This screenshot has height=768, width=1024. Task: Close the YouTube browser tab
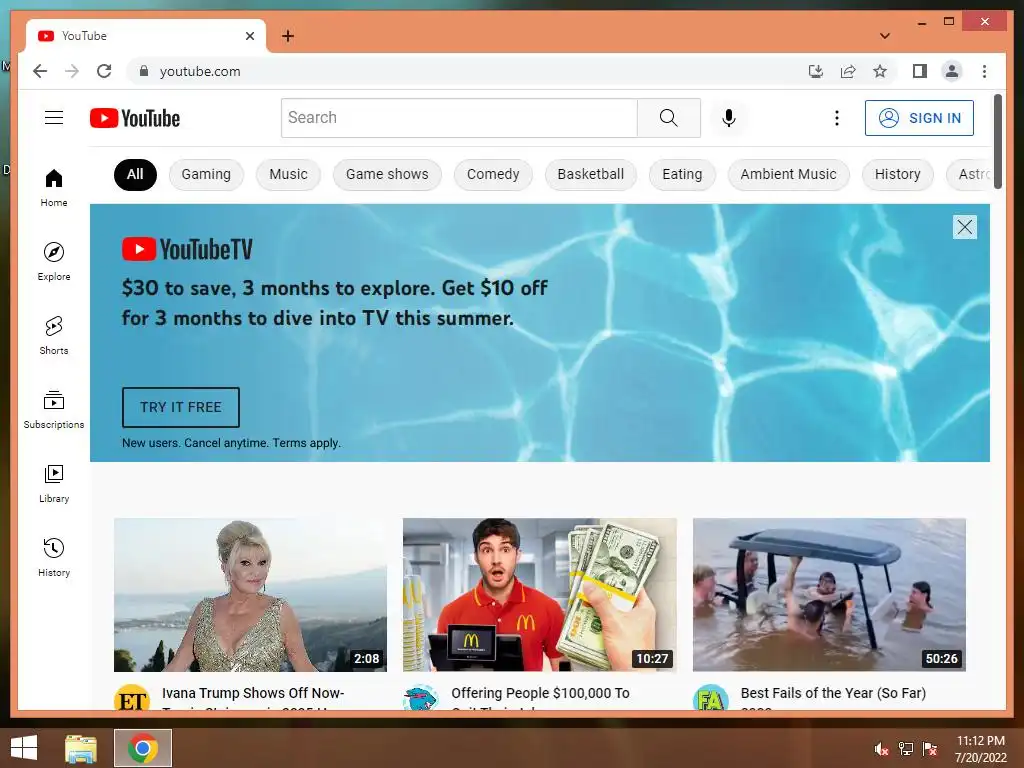click(x=249, y=36)
